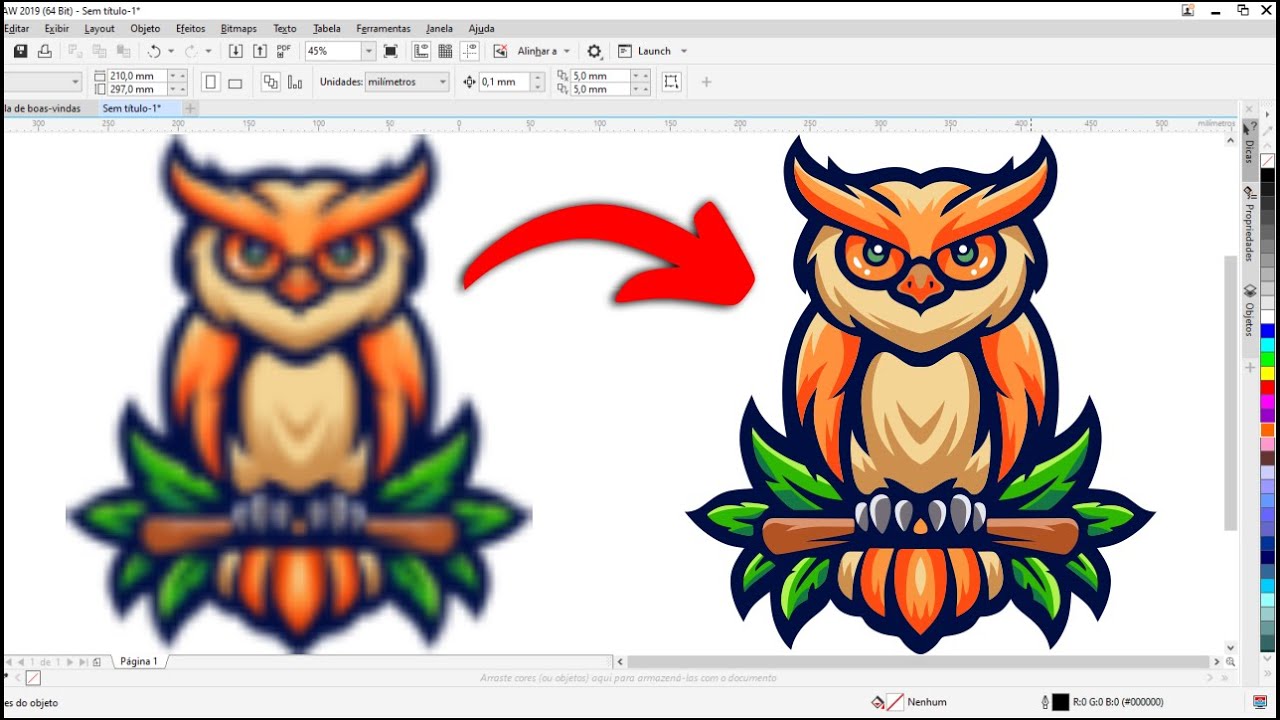The image size is (1280, 720).
Task: Open the zoom level 45% dropdown
Action: click(x=368, y=51)
